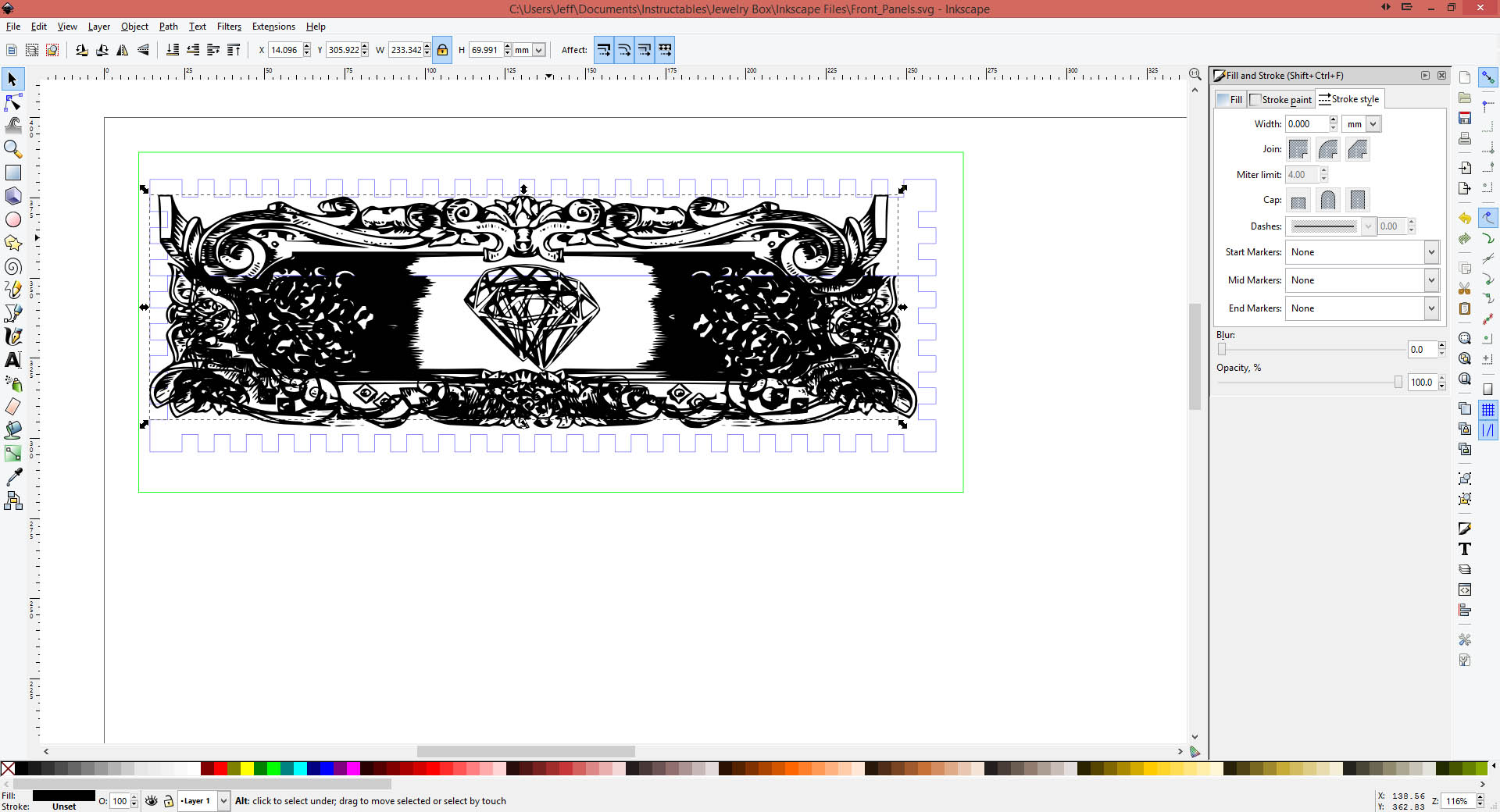1500x812 pixels.
Task: Open the stroke width unit dropdown
Action: 1362,124
